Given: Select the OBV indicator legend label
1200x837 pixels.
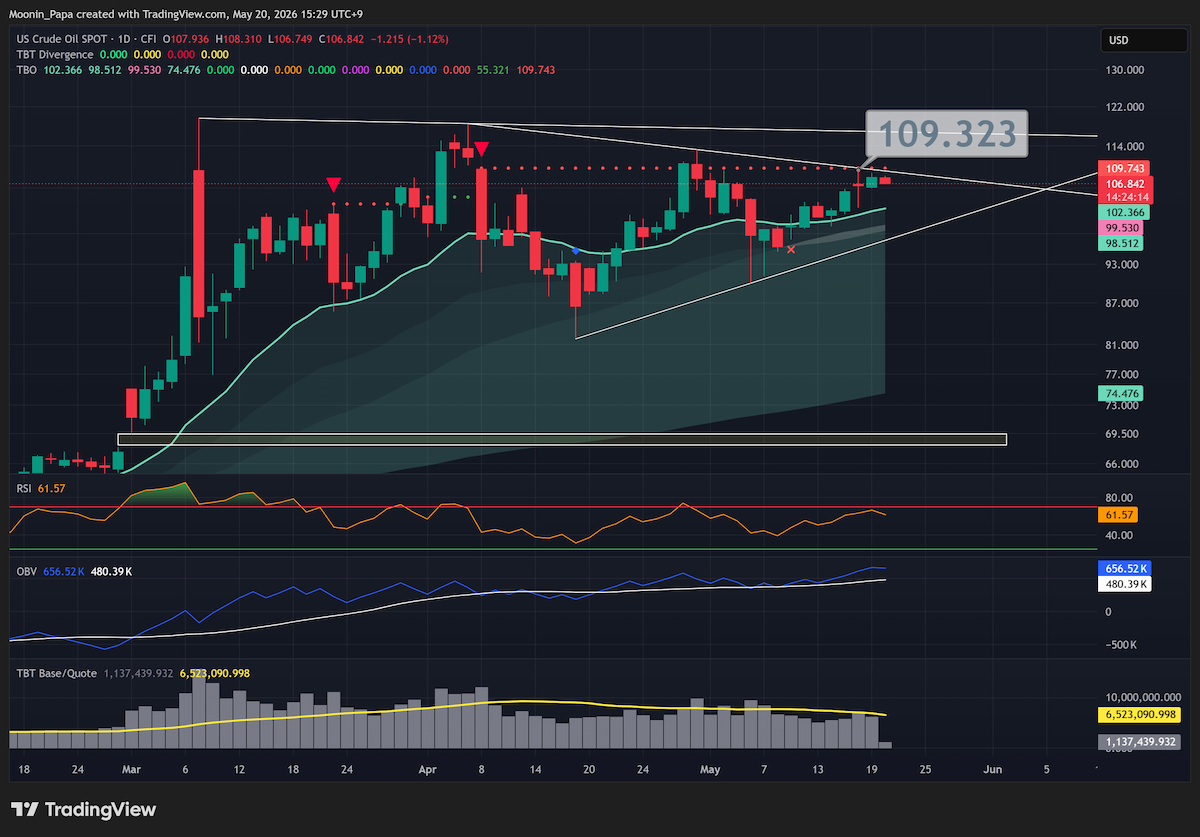Looking at the screenshot, I should coord(27,571).
